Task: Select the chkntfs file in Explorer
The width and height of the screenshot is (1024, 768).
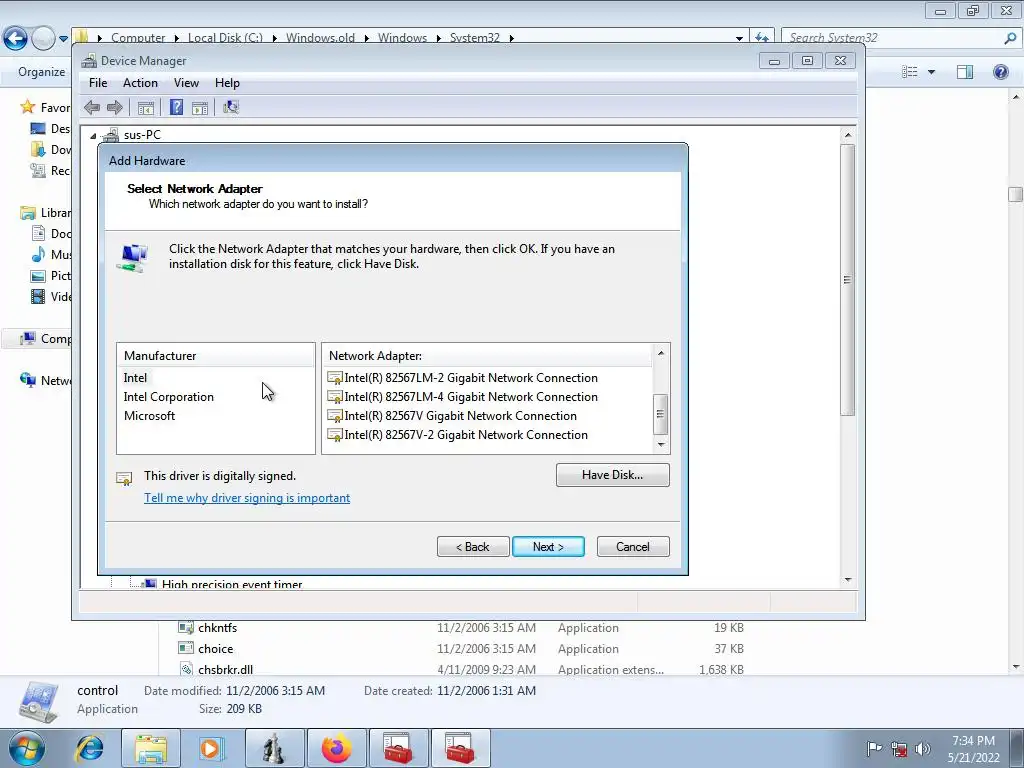Action: click(x=217, y=628)
